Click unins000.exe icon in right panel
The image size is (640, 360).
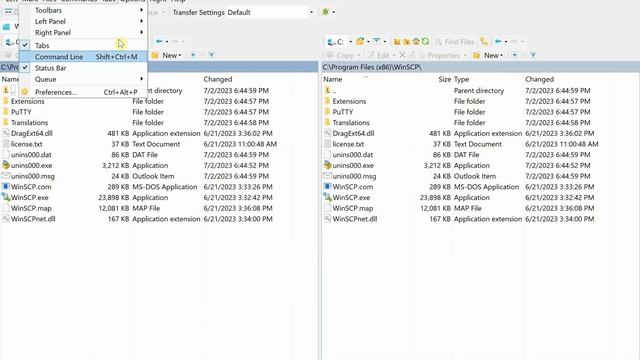(327, 165)
